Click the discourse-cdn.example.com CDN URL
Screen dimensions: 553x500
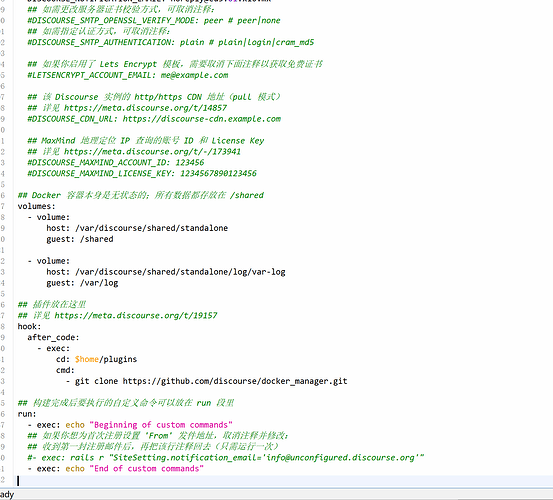(202, 119)
